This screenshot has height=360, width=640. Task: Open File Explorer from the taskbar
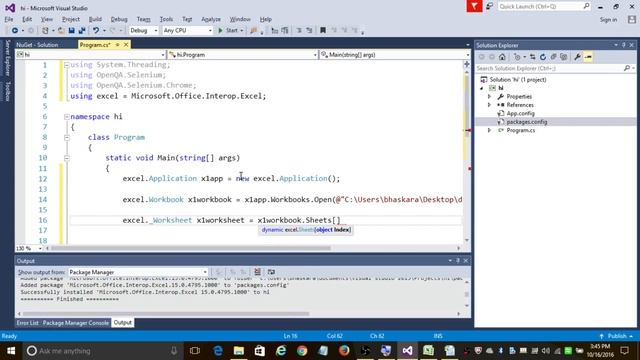click(239, 351)
